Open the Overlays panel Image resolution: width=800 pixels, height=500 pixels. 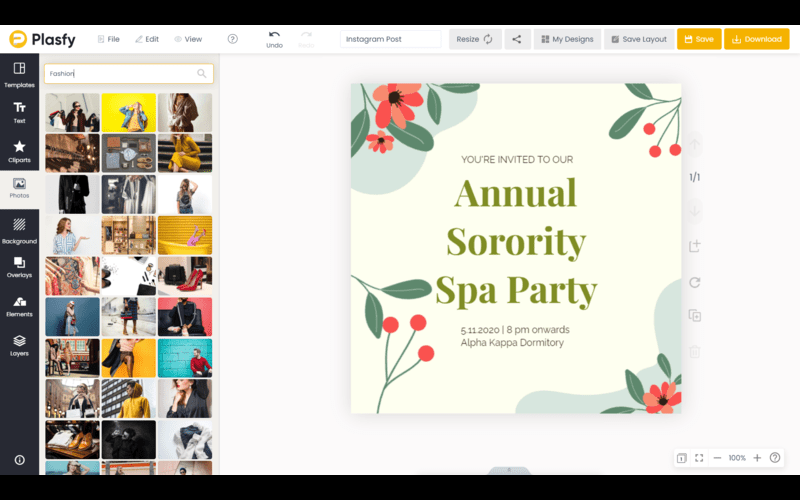pos(19,267)
